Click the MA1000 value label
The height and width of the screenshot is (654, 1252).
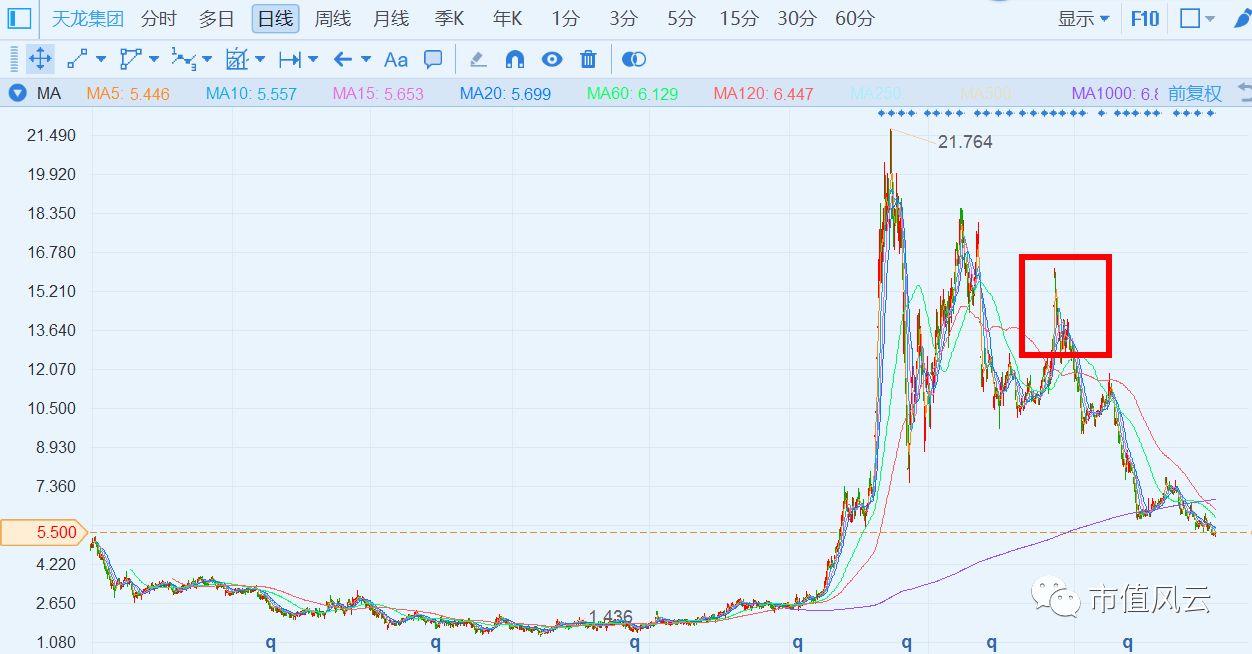point(1115,93)
